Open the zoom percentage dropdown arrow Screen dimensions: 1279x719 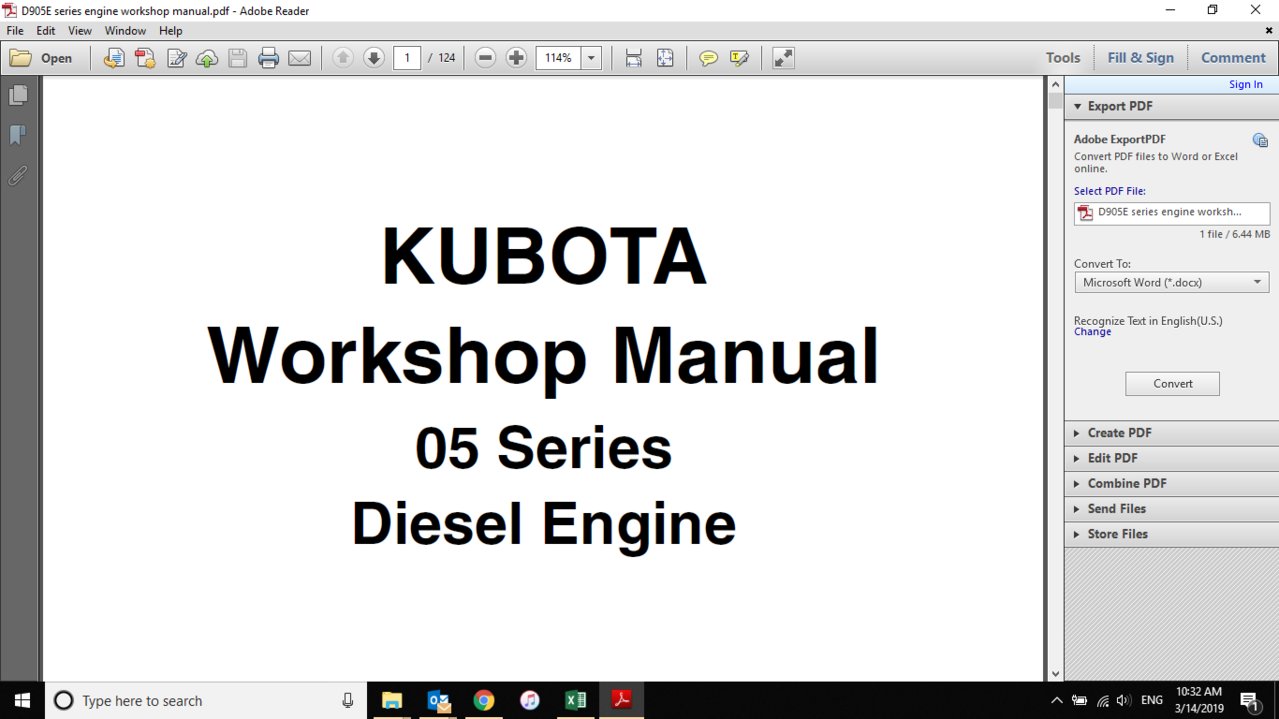(x=591, y=58)
